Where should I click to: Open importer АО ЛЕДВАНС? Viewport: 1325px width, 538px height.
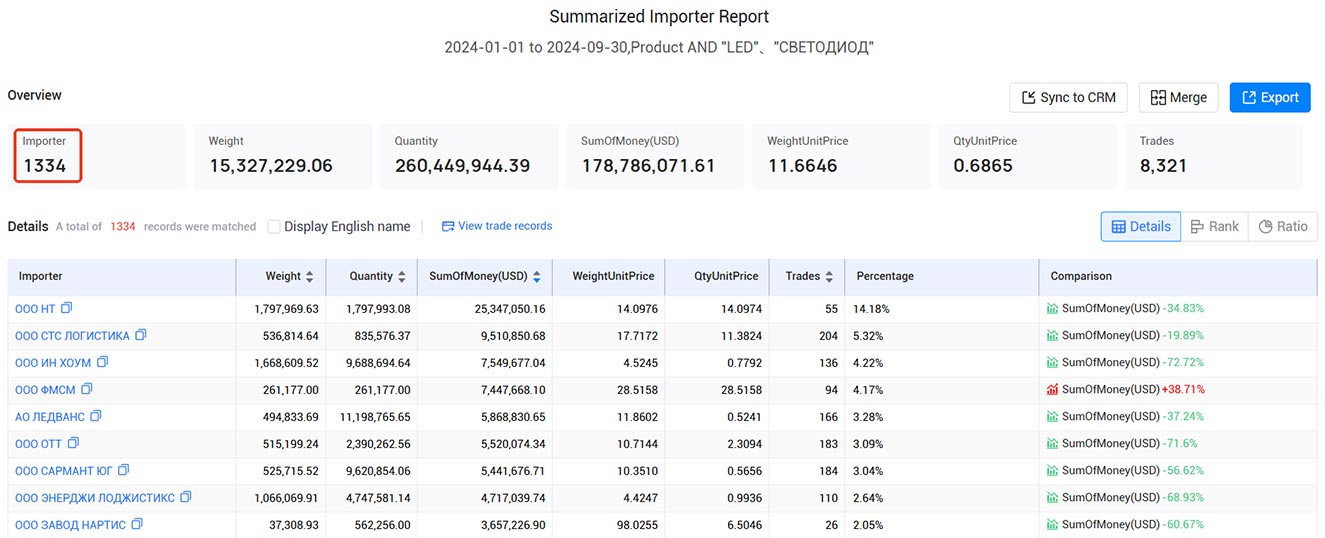pyautogui.click(x=50, y=417)
